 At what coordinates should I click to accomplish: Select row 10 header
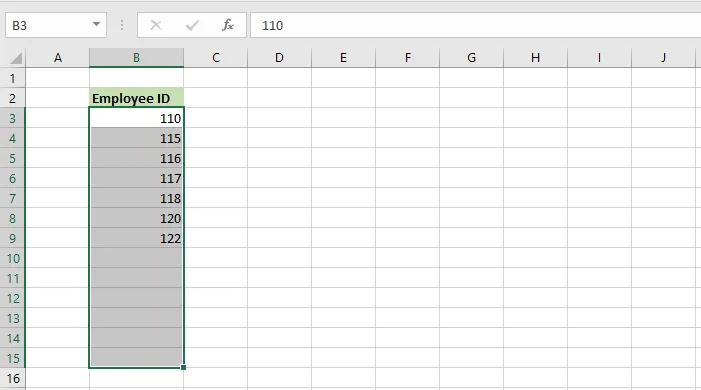[13, 258]
